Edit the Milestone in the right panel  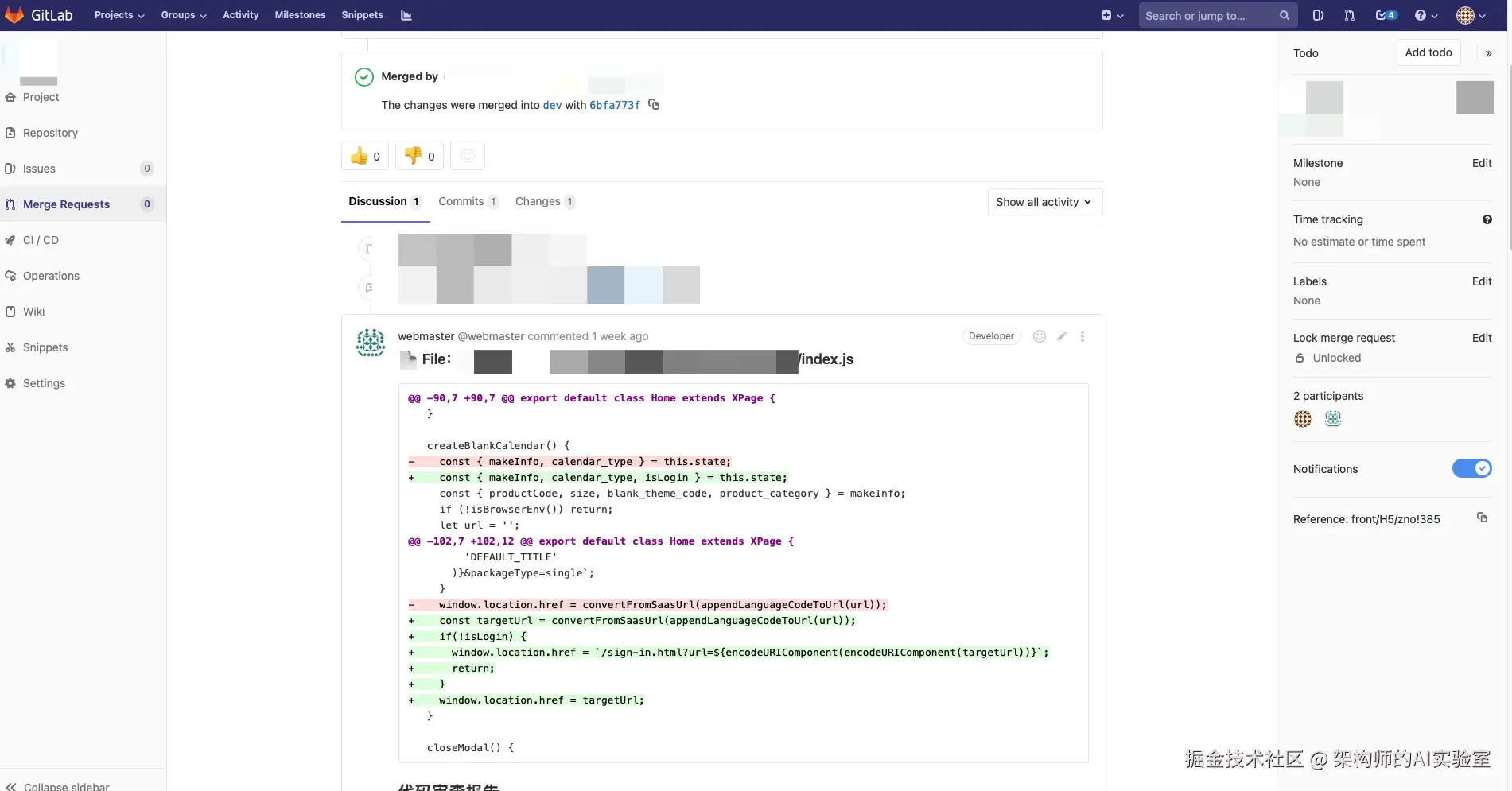(1481, 163)
